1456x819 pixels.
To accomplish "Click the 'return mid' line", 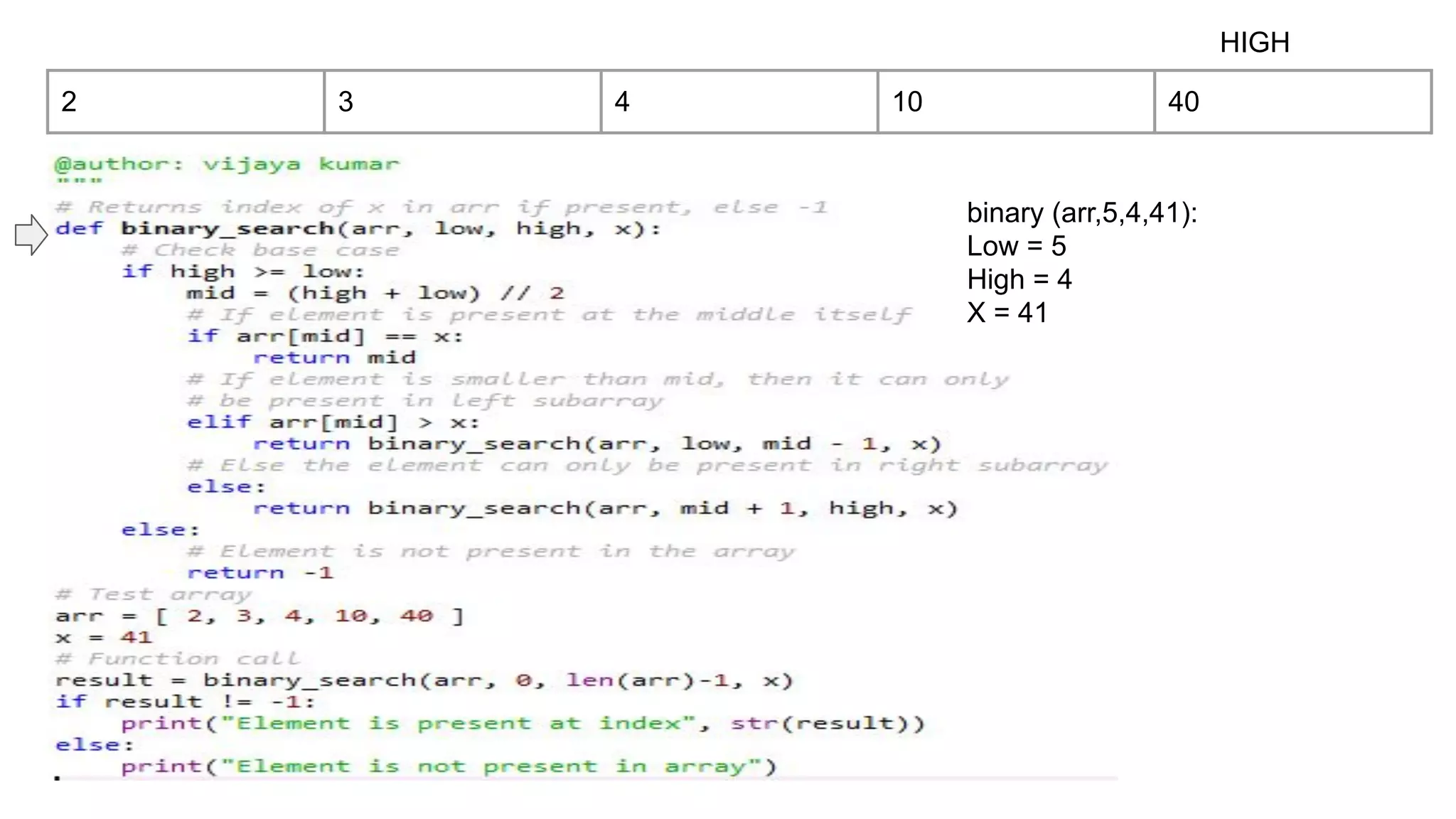I will point(334,358).
